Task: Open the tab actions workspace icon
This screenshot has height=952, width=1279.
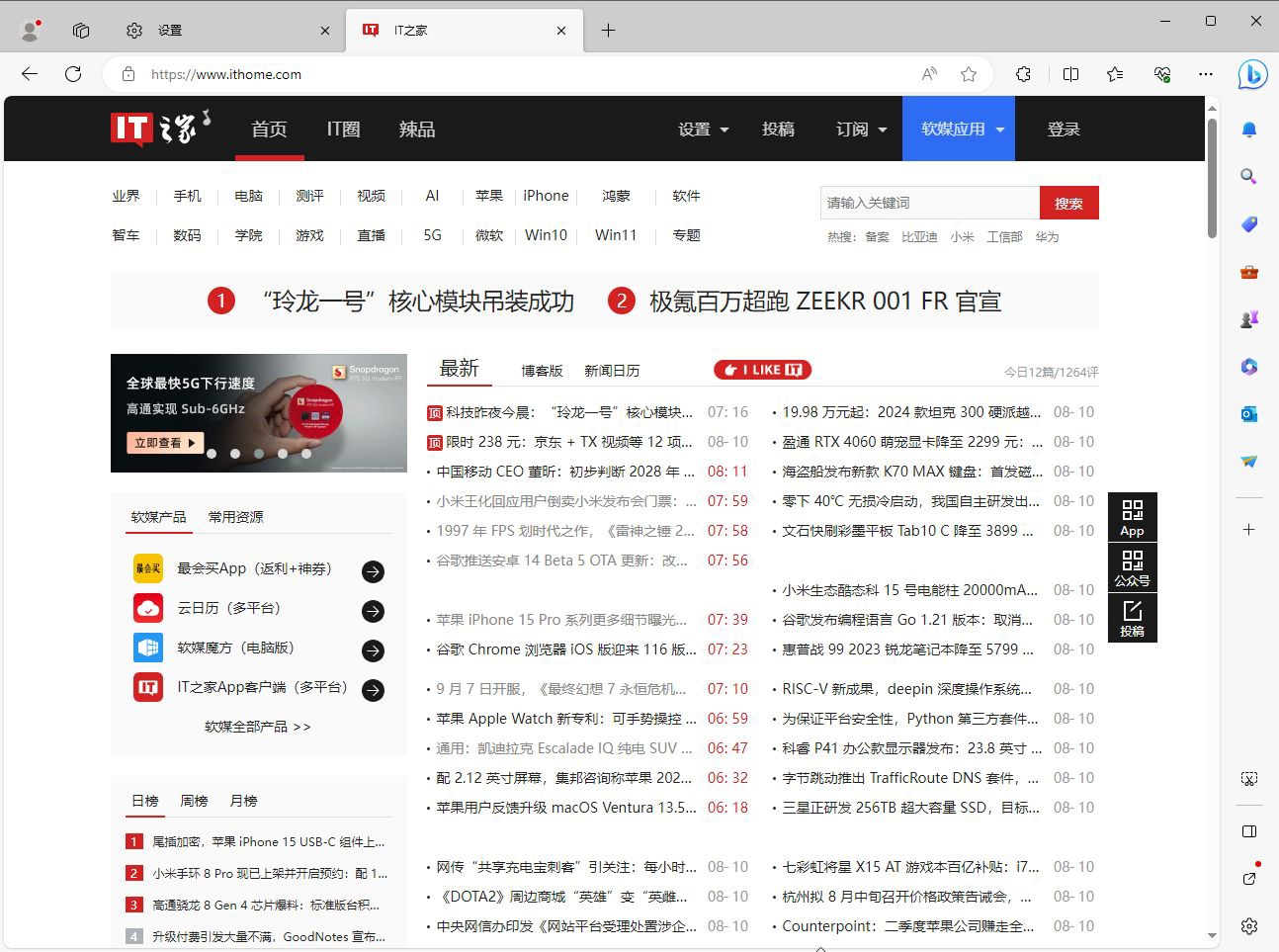Action: click(81, 31)
